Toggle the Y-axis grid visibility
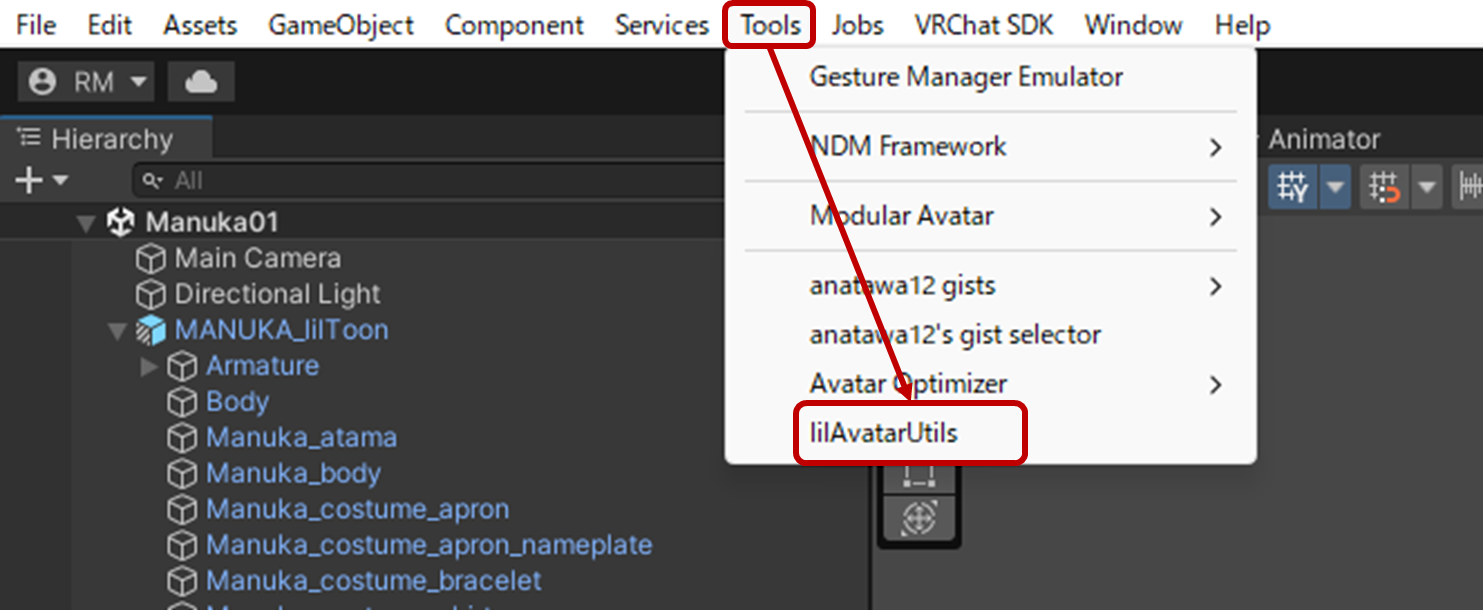The height and width of the screenshot is (610, 1483). click(1293, 186)
